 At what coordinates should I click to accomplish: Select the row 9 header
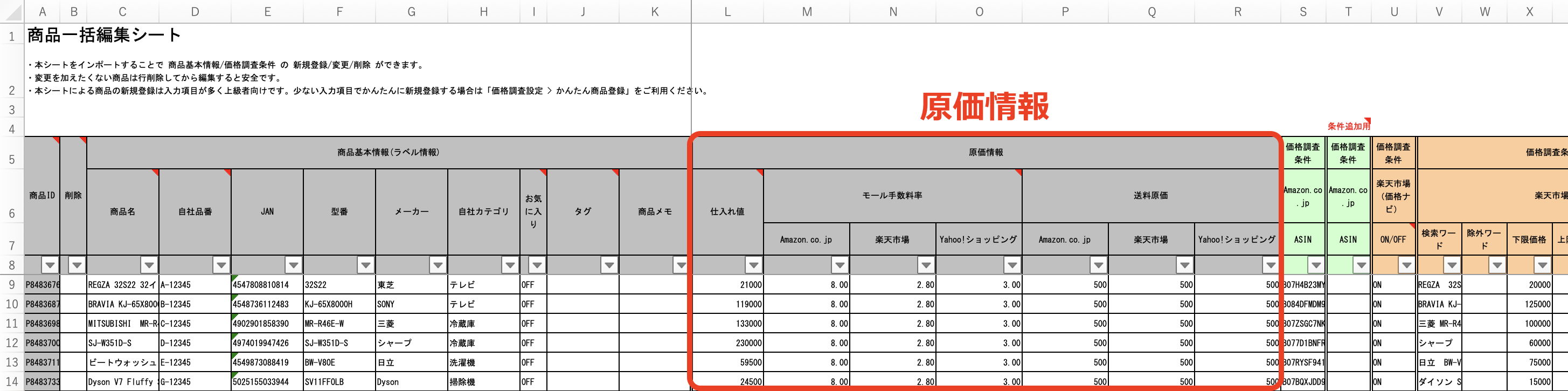click(11, 284)
